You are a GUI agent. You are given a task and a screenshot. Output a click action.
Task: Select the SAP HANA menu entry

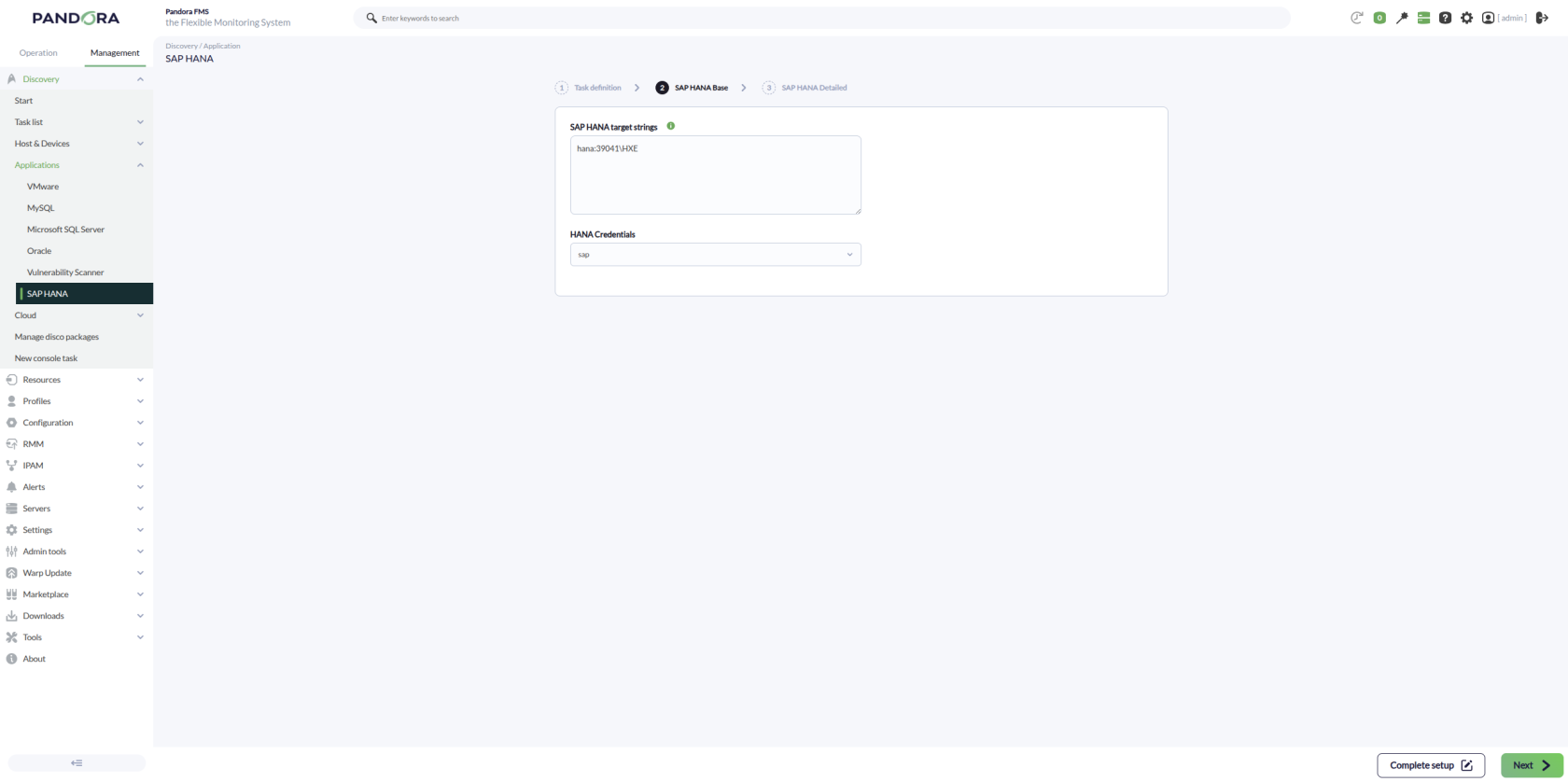85,294
